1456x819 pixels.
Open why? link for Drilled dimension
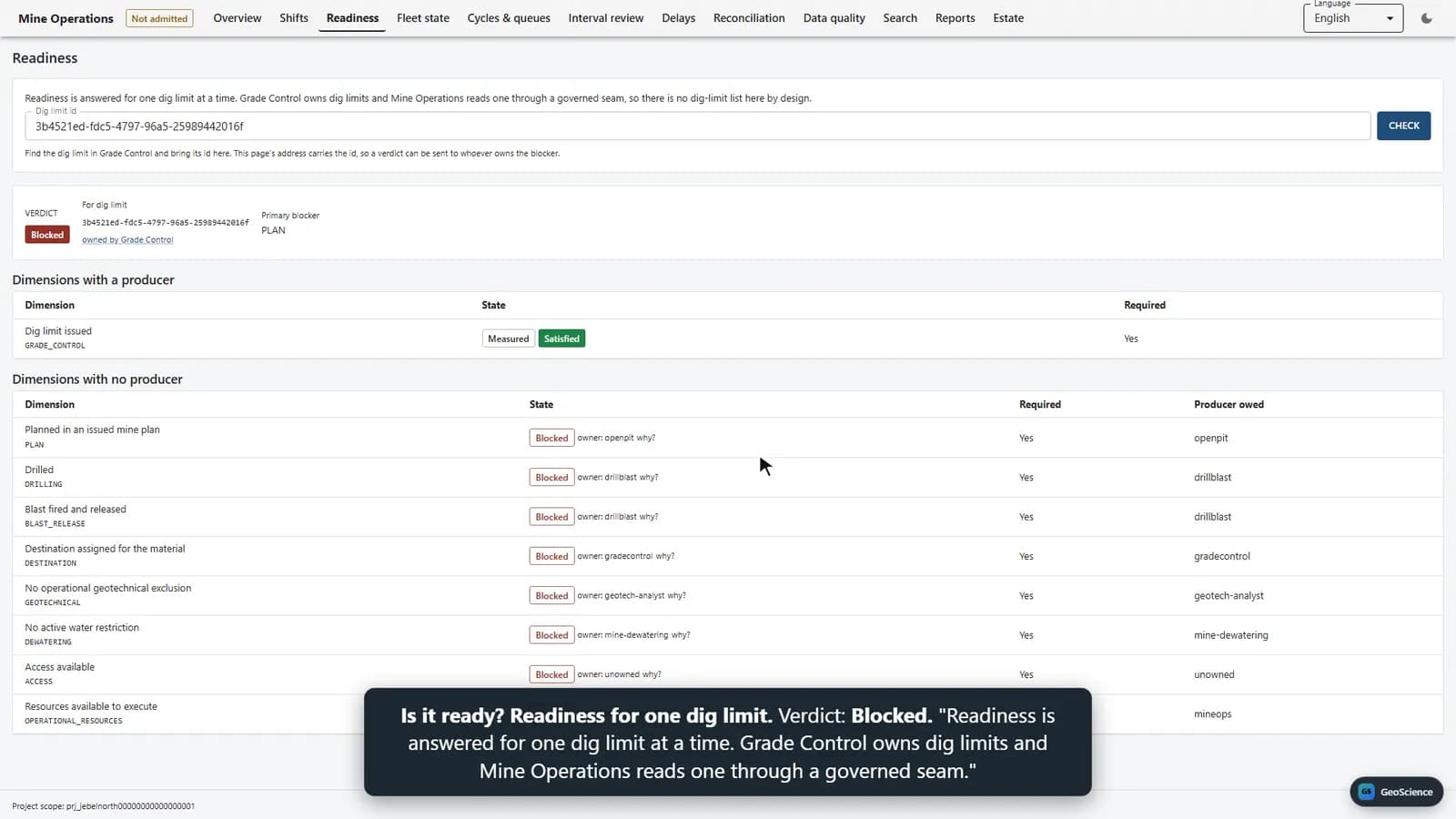pos(649,477)
